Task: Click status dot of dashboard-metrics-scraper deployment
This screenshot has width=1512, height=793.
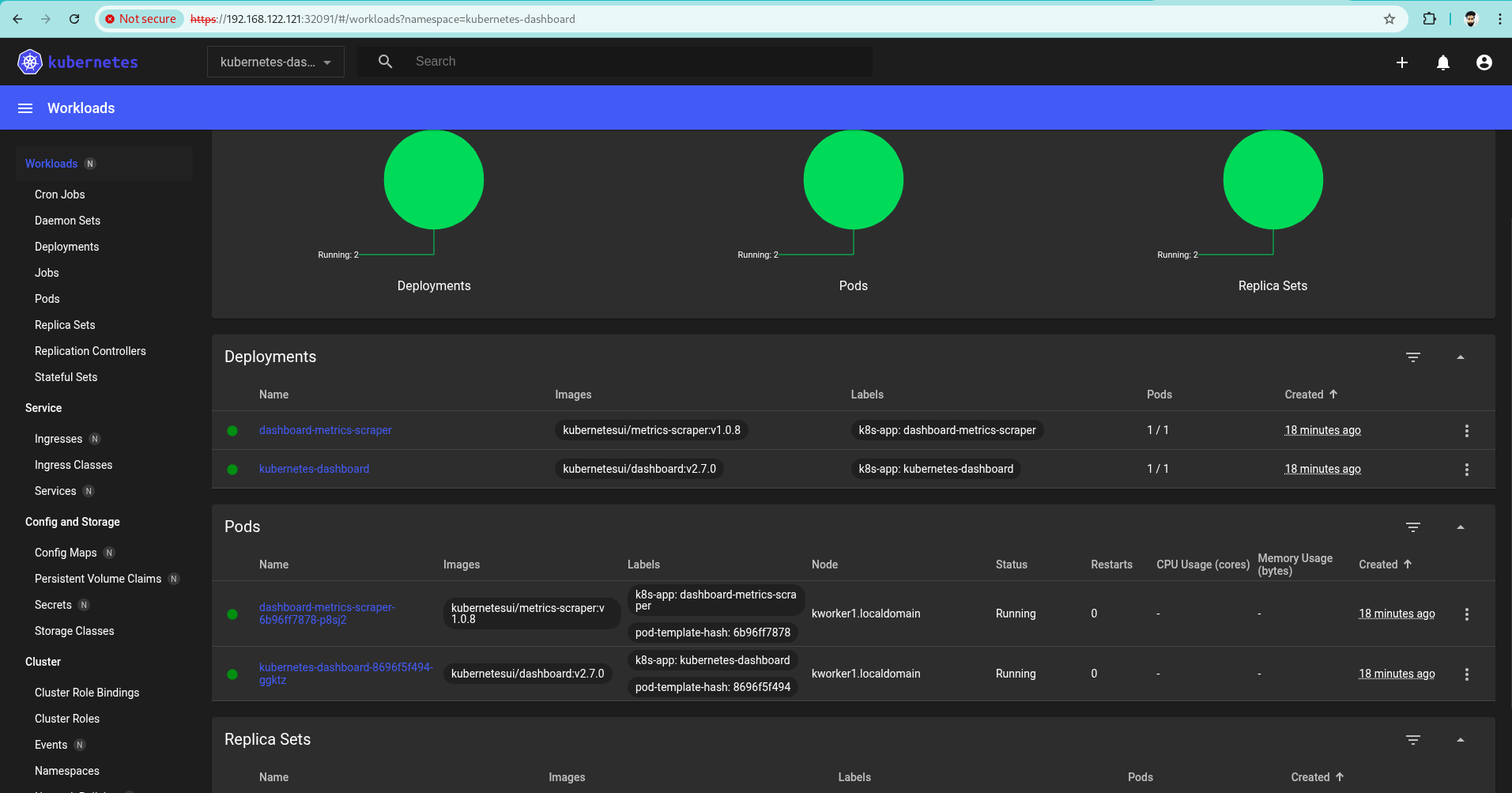Action: click(232, 431)
